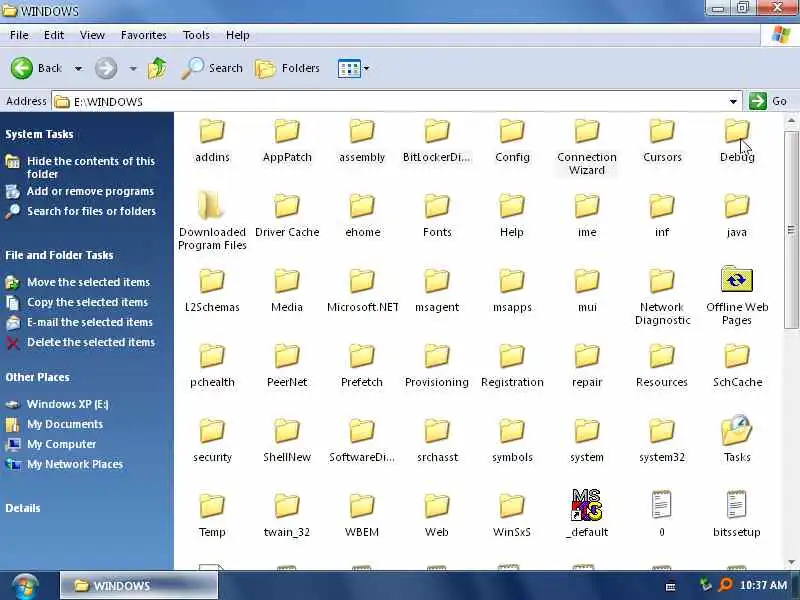Select the bitssetup text file icon
800x600 pixels.
pos(736,504)
